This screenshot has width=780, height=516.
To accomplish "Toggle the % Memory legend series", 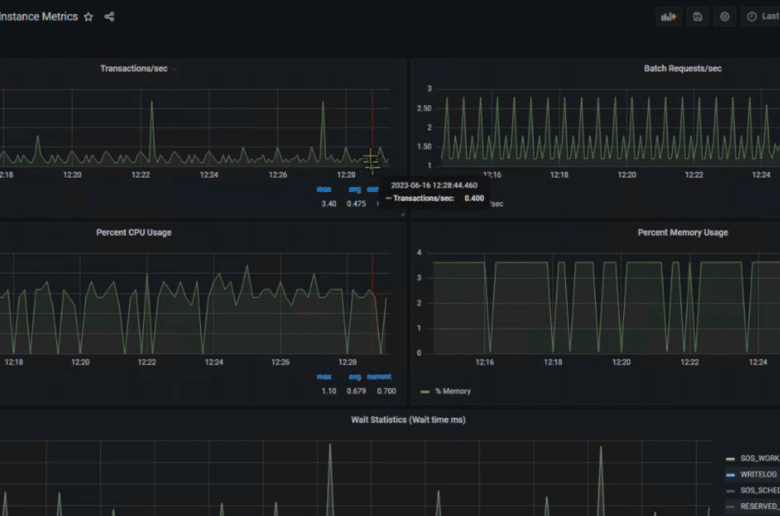I will pos(453,391).
